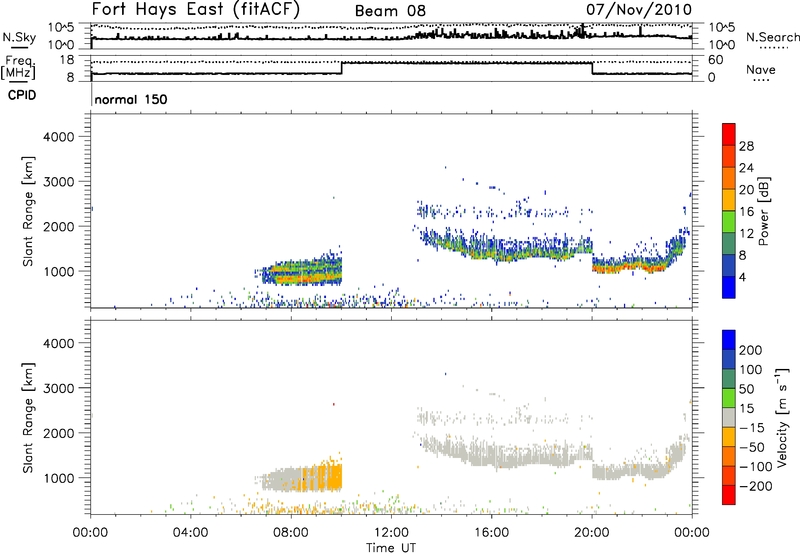The width and height of the screenshot is (800, 554).
Task: Click the '28' tick on Power scale
Action: point(746,146)
